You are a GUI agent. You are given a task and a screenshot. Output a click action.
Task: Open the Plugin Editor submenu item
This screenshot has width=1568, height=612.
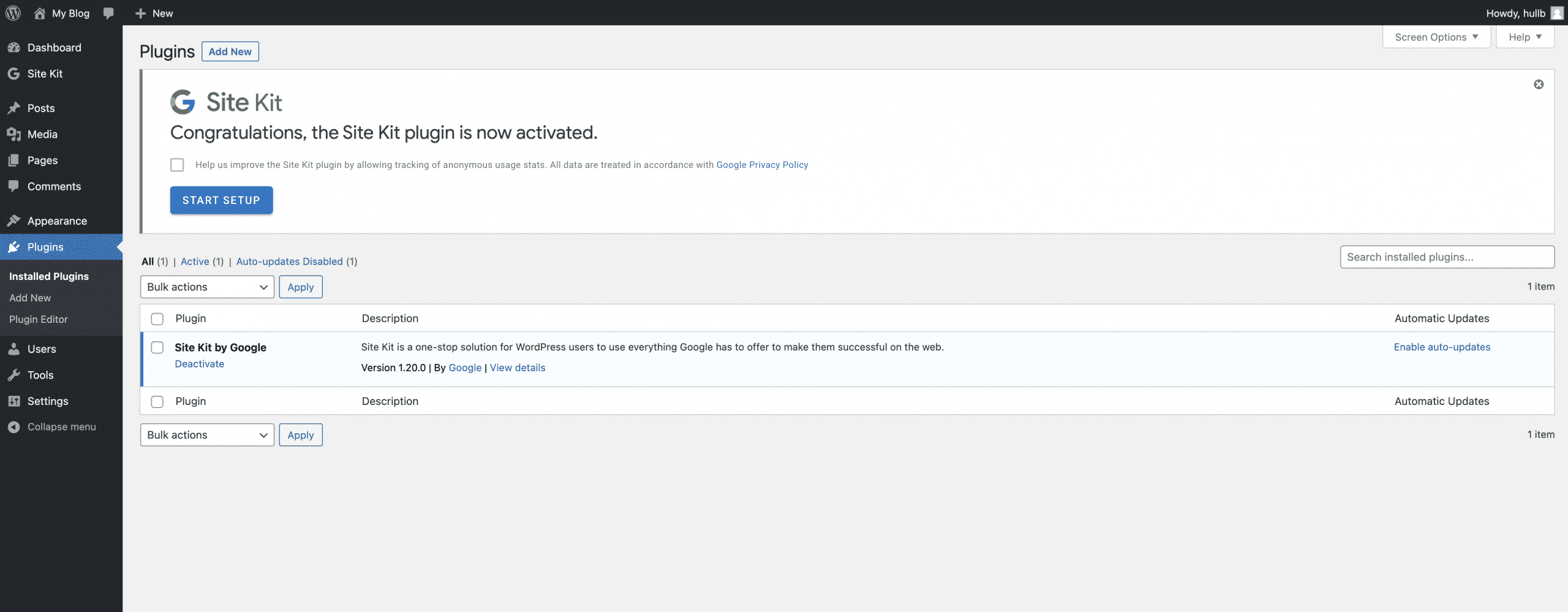39,319
